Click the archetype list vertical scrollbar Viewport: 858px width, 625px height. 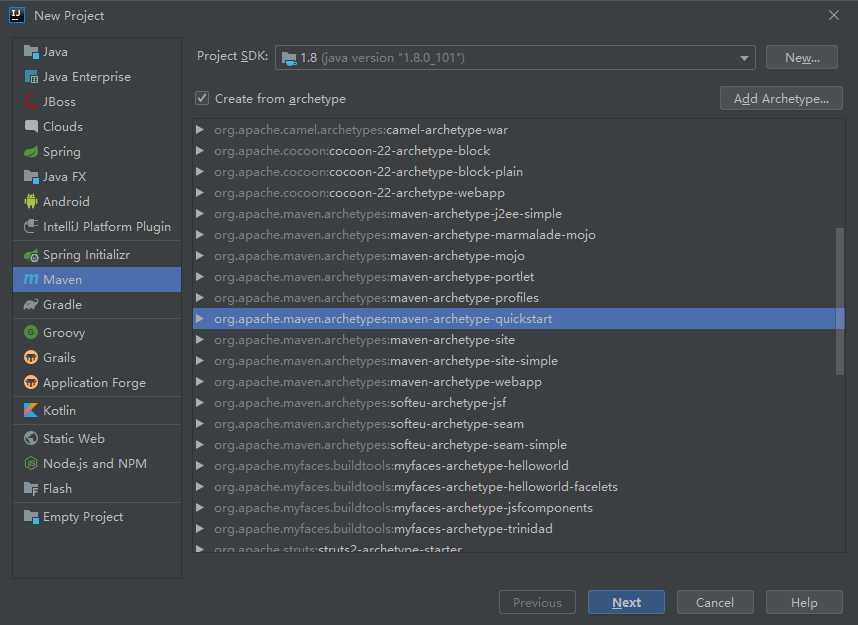tap(840, 302)
